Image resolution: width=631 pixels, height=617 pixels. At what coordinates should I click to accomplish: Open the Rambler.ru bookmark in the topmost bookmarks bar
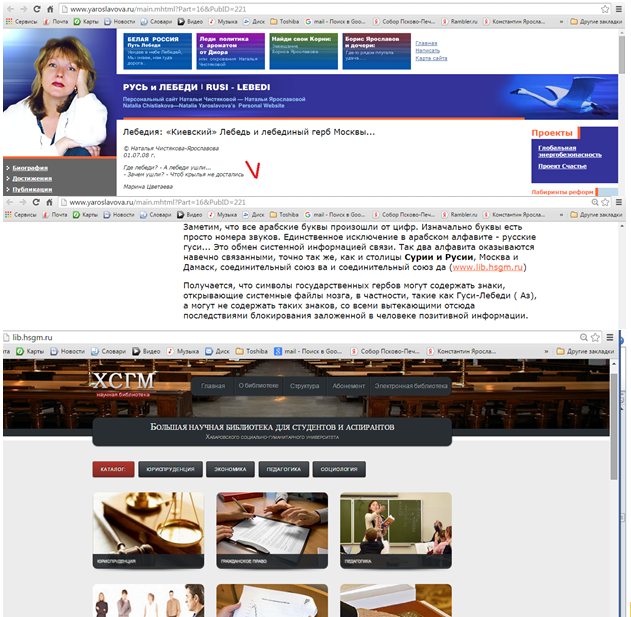point(460,22)
